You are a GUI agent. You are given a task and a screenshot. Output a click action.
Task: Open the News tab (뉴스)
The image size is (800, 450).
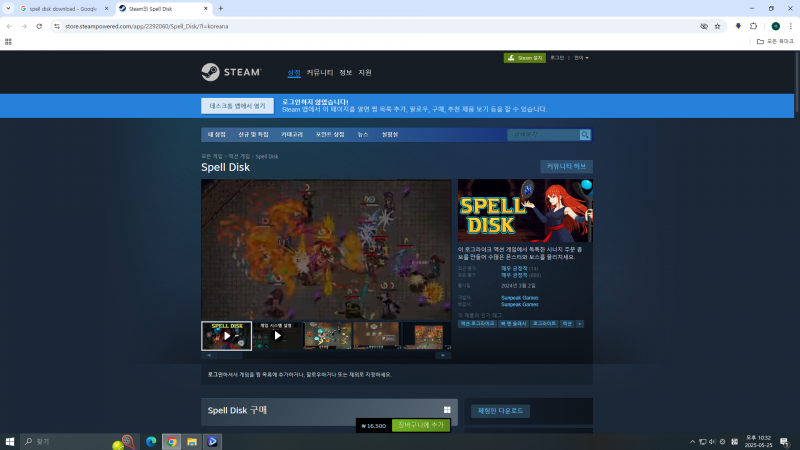[x=363, y=135]
